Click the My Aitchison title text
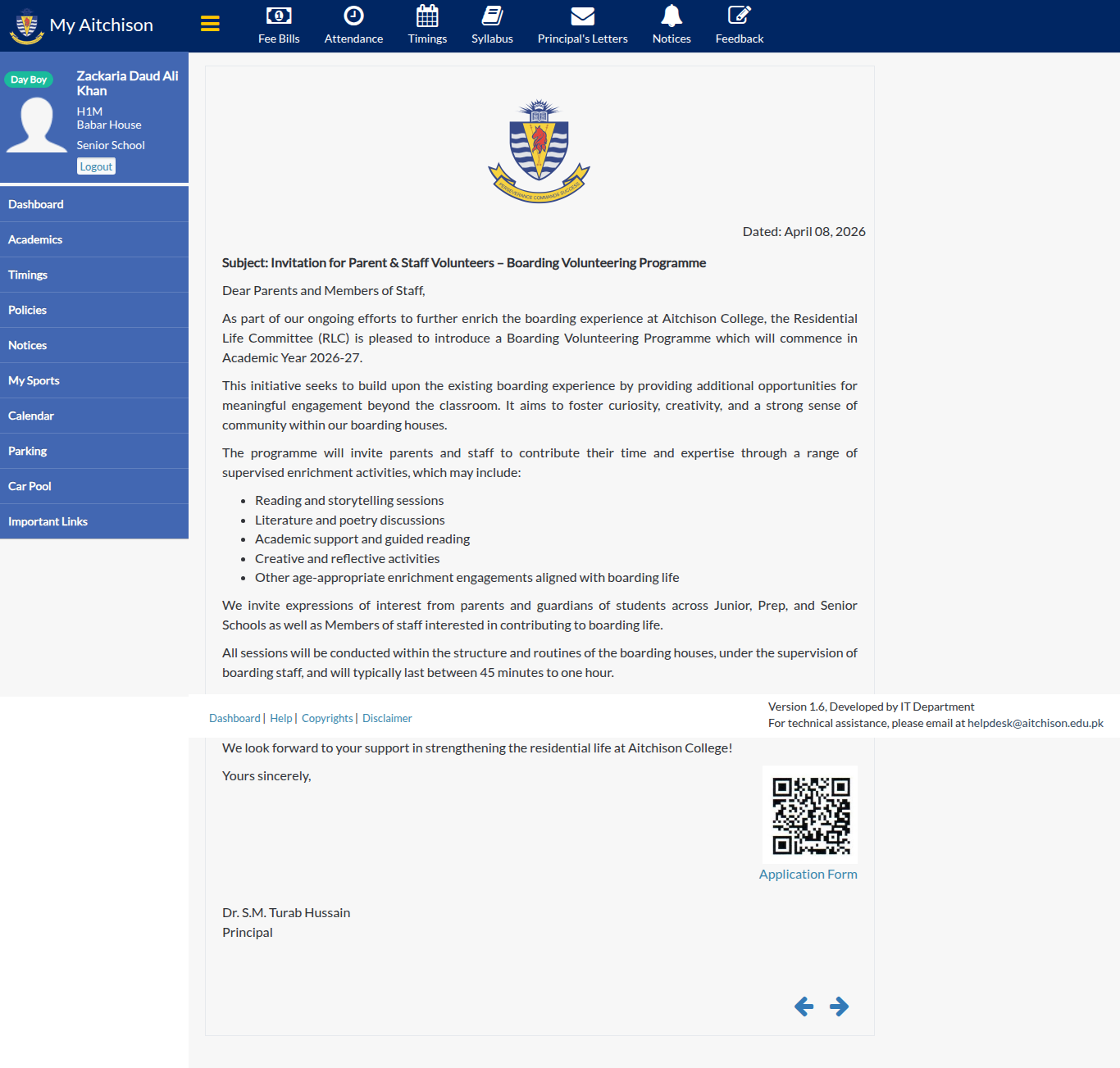 click(102, 25)
